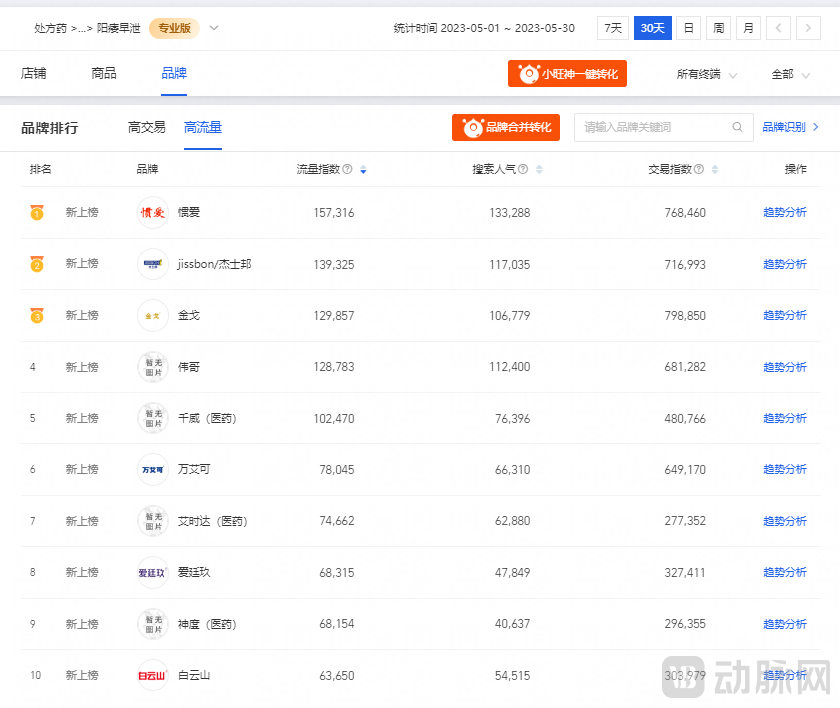Expand the category dropdown chevron beside 专业版

point(214,28)
